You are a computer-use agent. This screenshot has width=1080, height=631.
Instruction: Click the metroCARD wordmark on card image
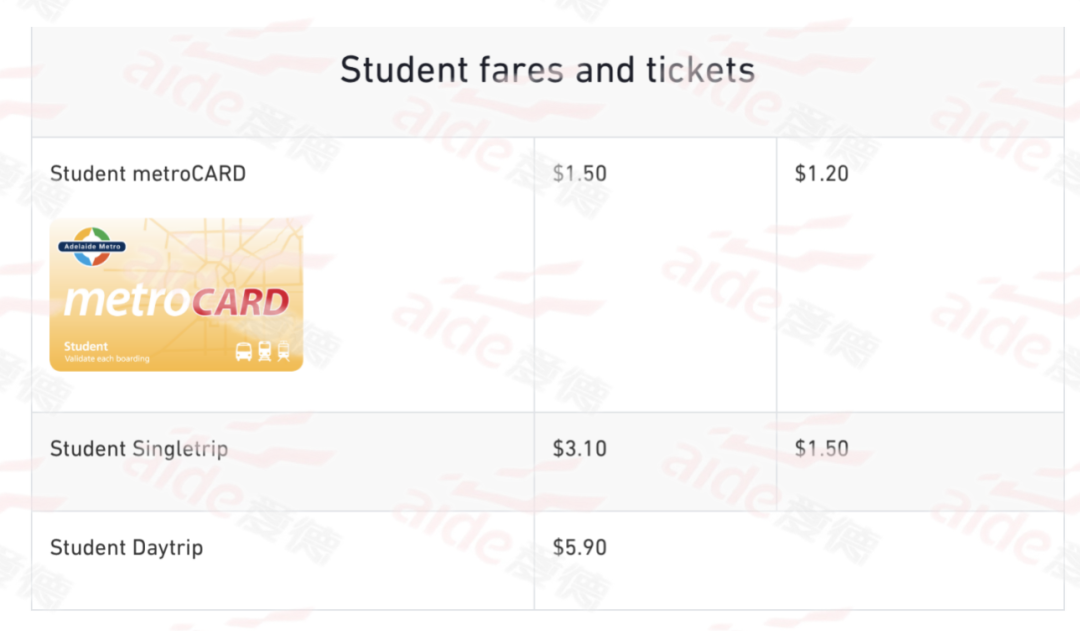pyautogui.click(x=177, y=302)
